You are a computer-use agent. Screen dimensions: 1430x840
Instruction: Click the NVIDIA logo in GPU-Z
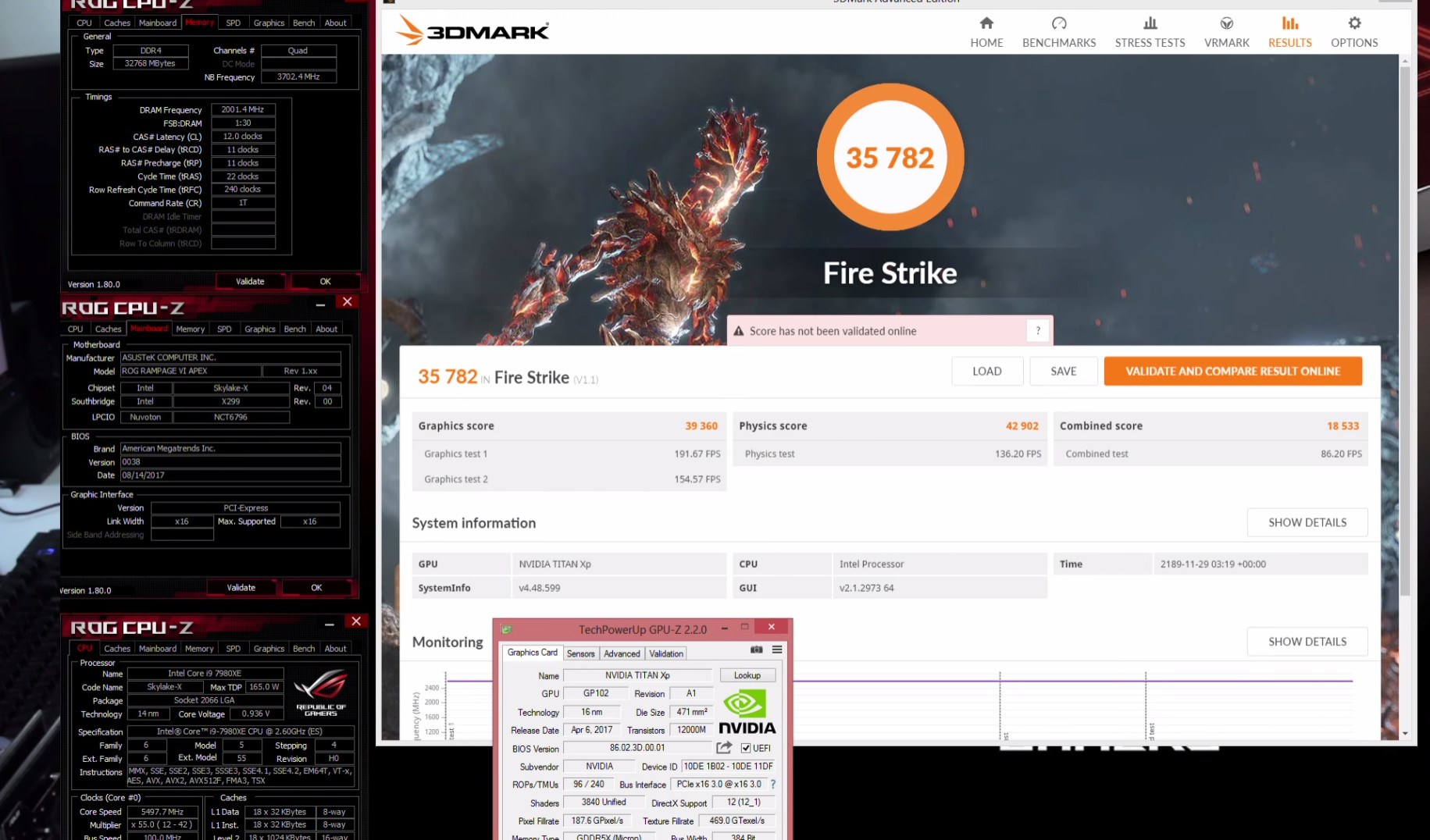[747, 712]
